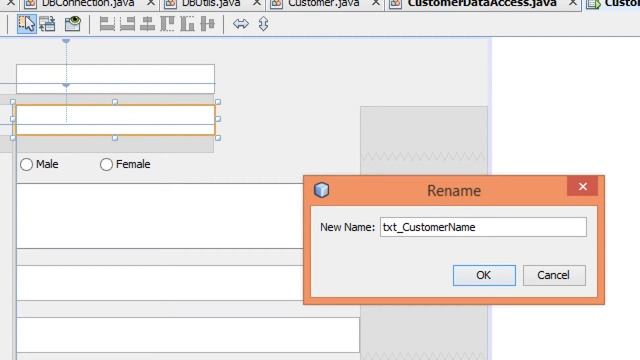Align components bottom in row
The height and width of the screenshot is (360, 640).
(x=187, y=24)
